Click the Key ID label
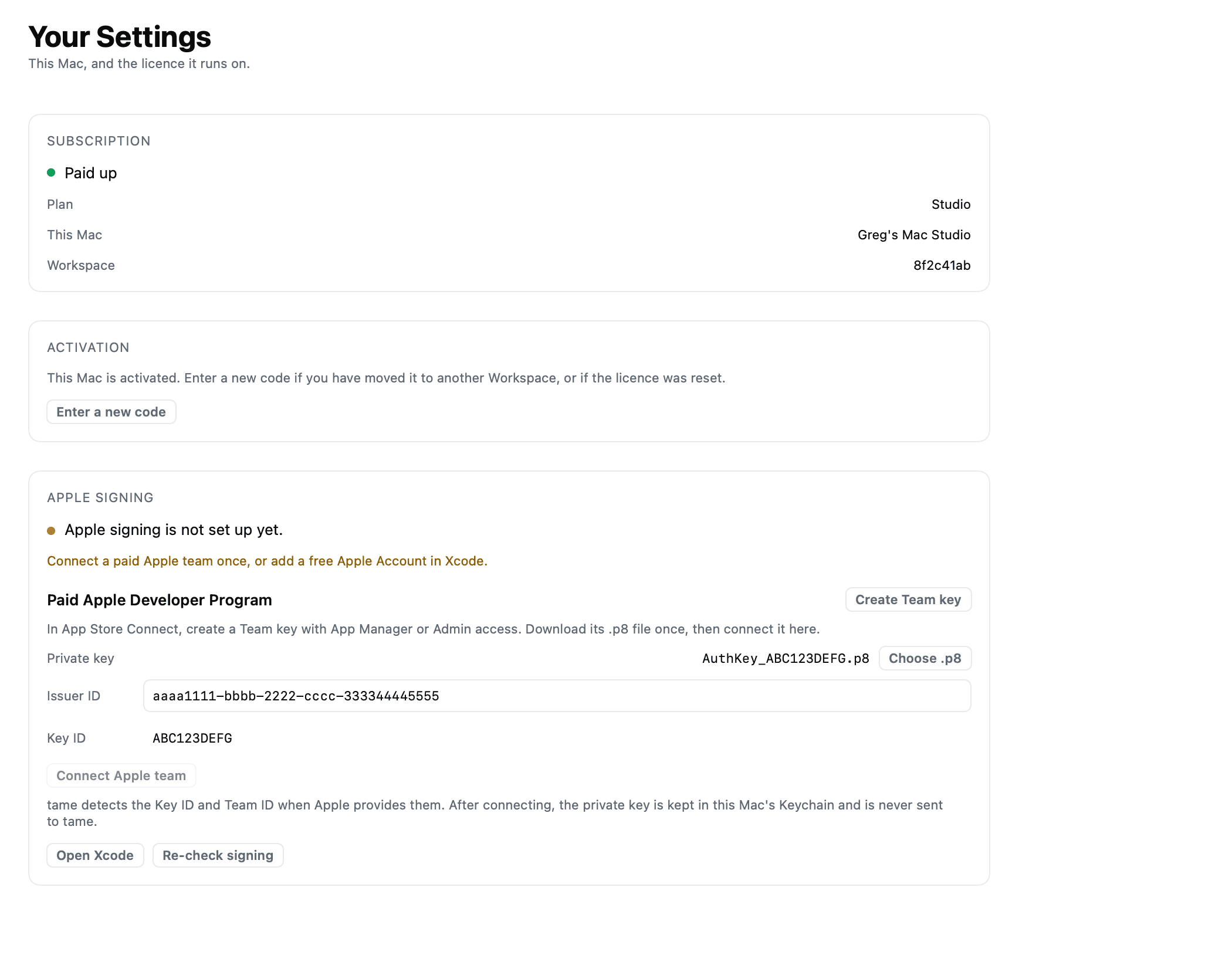1232x962 pixels. click(66, 738)
